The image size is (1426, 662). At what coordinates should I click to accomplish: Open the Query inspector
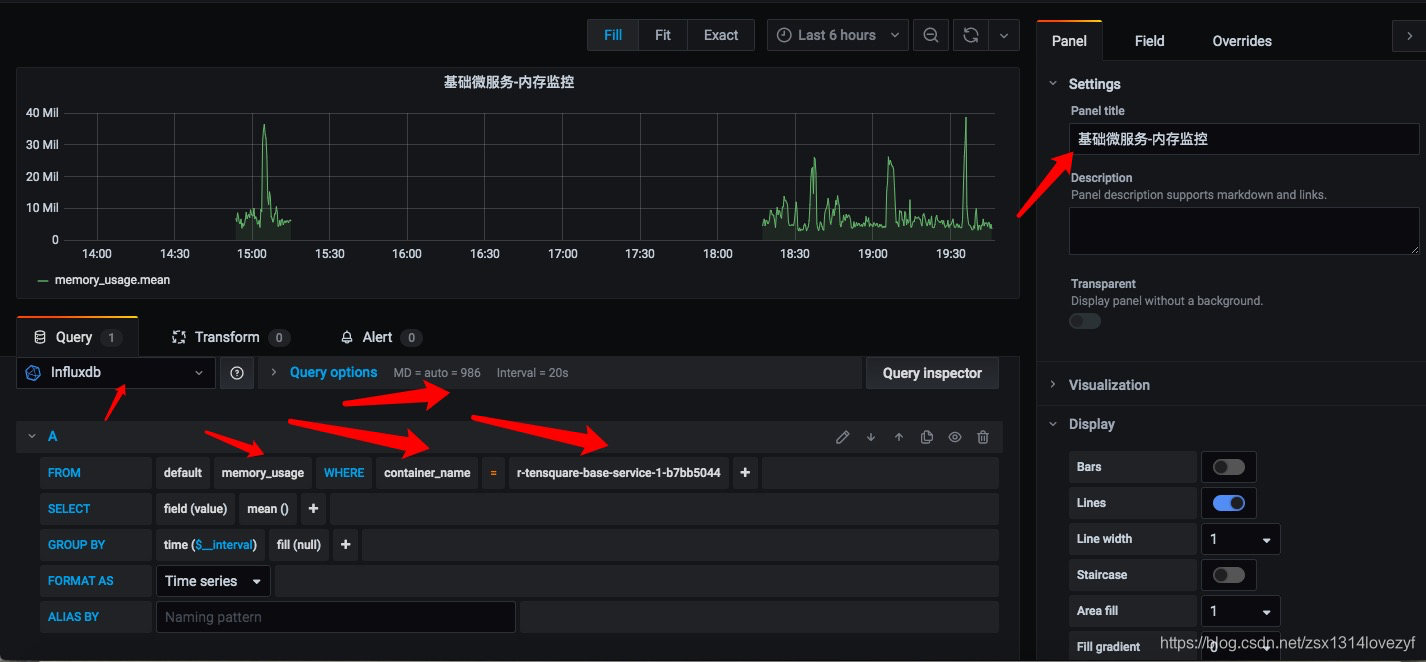point(932,373)
